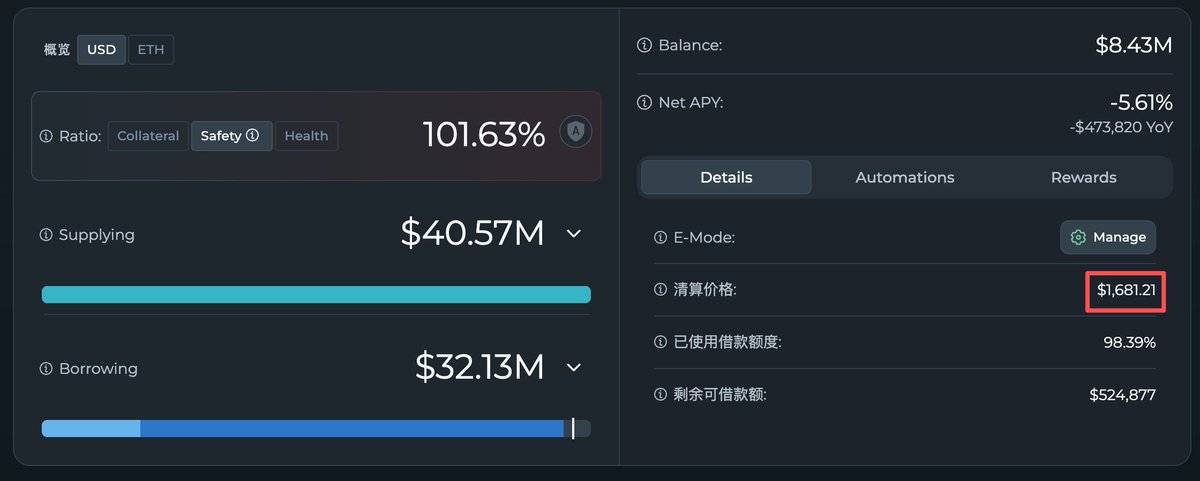This screenshot has height=481, width=1200.
Task: Open the shield automation icon near 101.63%
Action: pos(575,131)
